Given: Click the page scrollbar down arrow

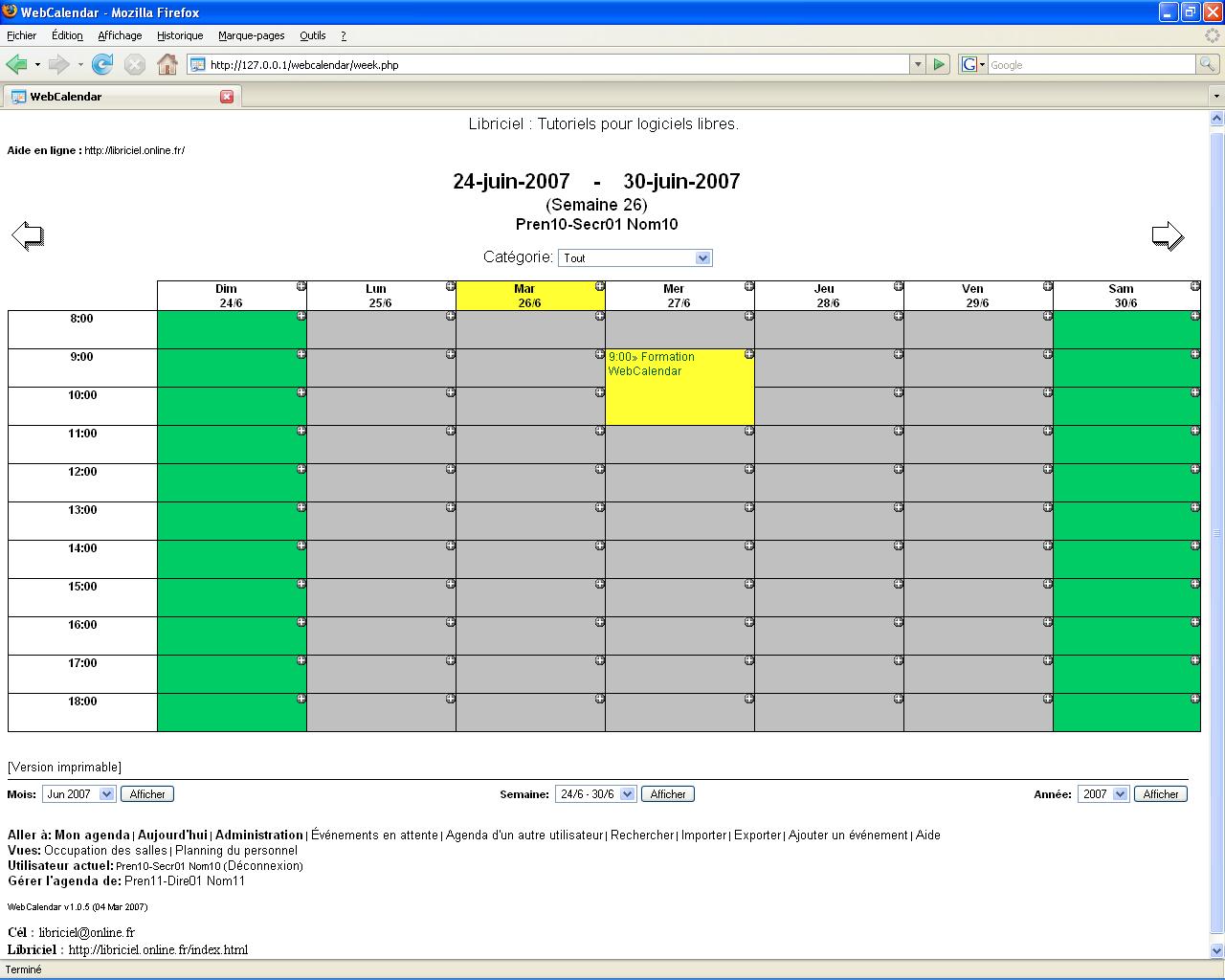Looking at the screenshot, I should click(x=1217, y=951).
